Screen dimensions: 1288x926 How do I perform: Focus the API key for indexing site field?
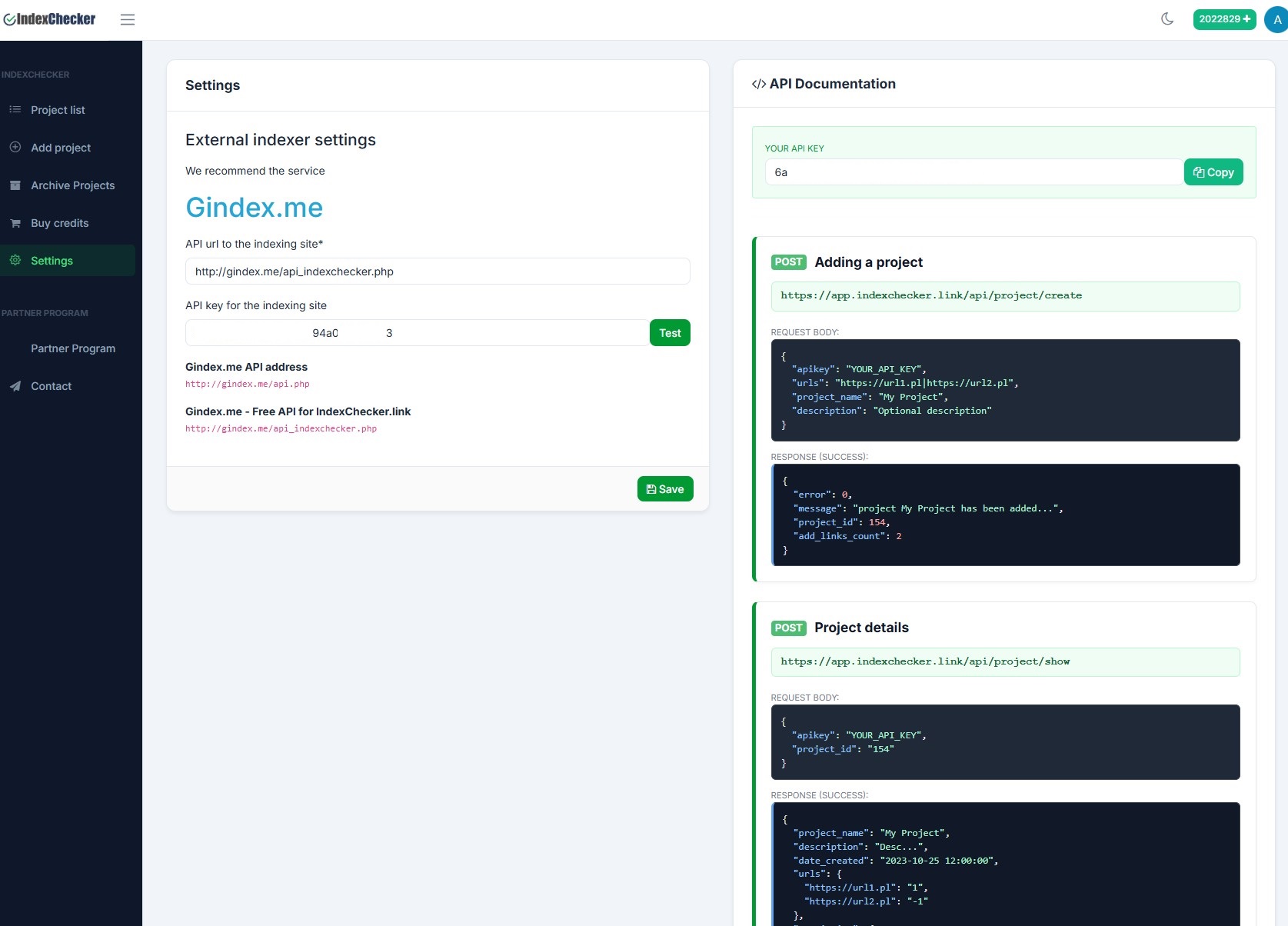click(x=417, y=333)
